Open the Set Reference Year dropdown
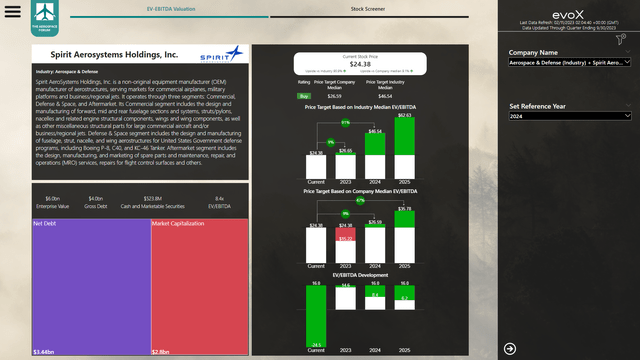Viewport: 640px width, 360px height. tap(569, 116)
